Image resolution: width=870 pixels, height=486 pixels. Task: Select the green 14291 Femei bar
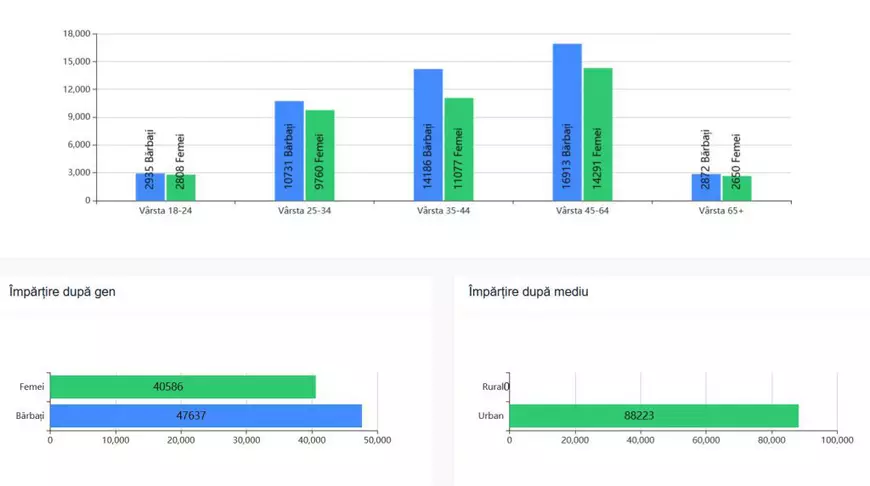(598, 134)
